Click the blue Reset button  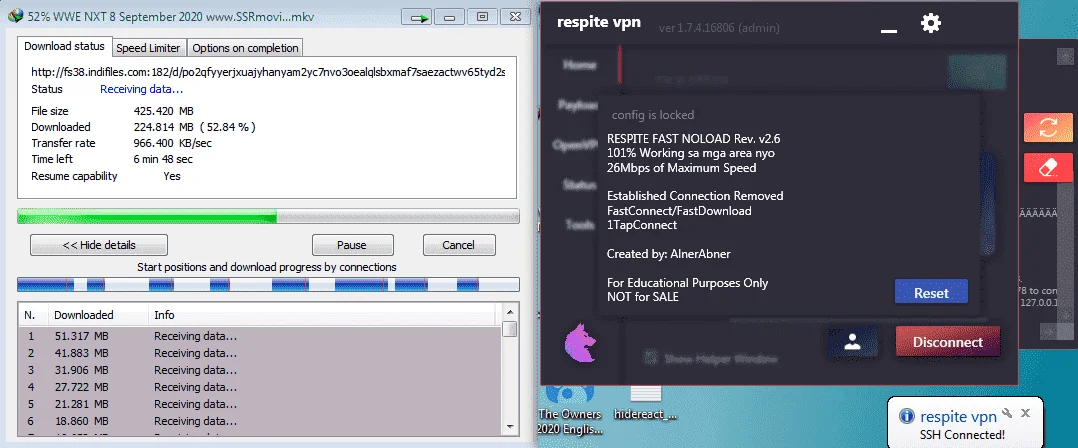(x=931, y=292)
